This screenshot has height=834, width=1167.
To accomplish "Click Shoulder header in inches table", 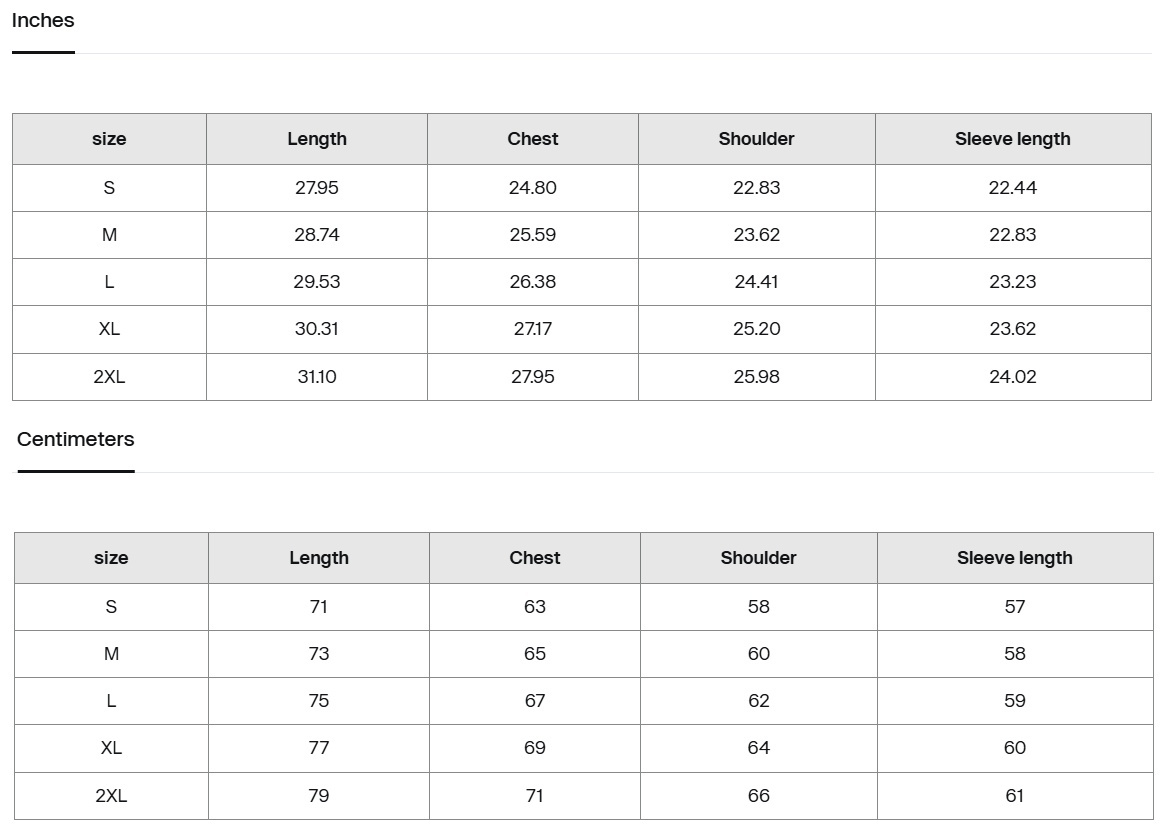I will (756, 139).
